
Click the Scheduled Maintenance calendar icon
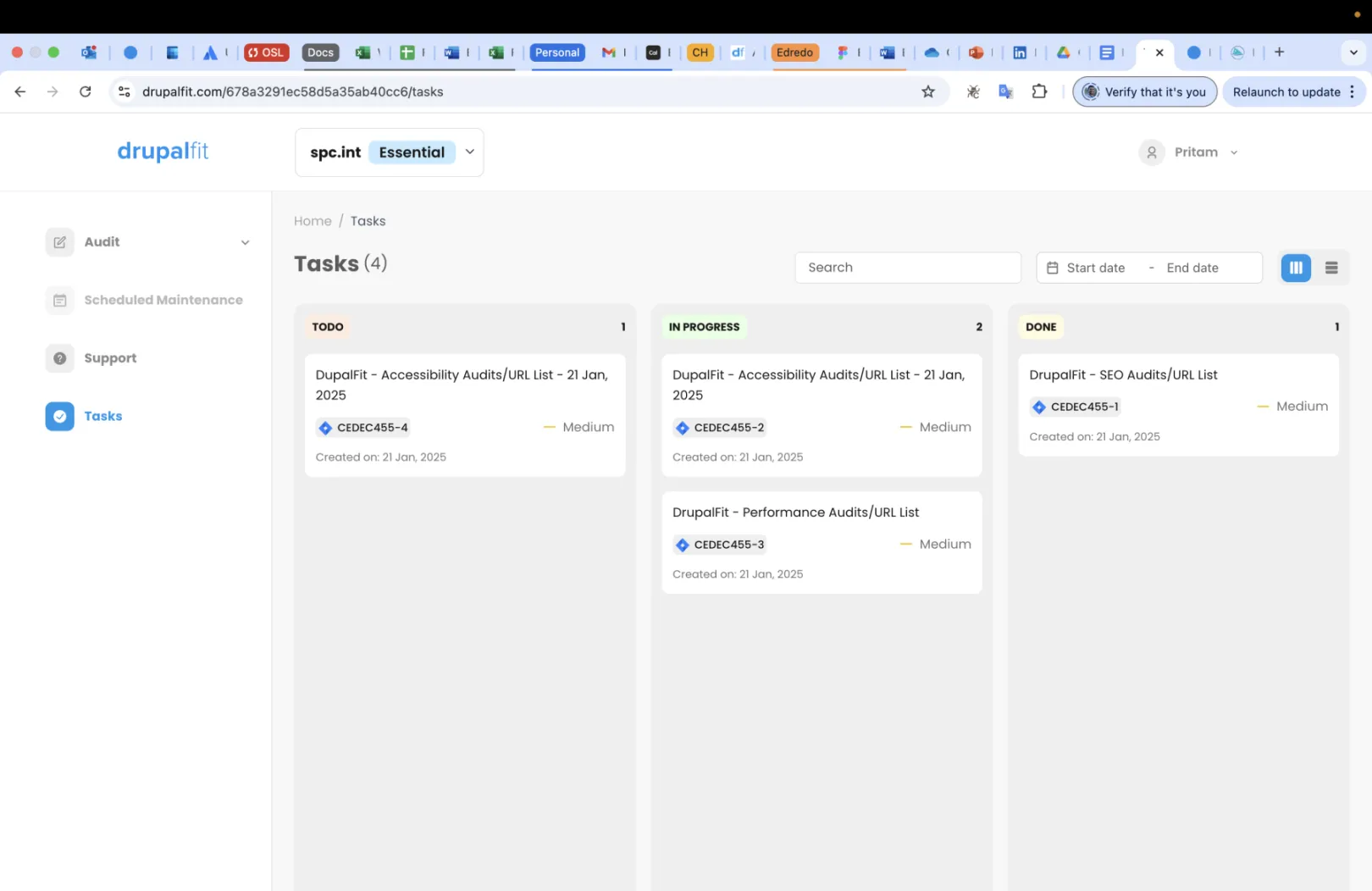[x=59, y=300]
